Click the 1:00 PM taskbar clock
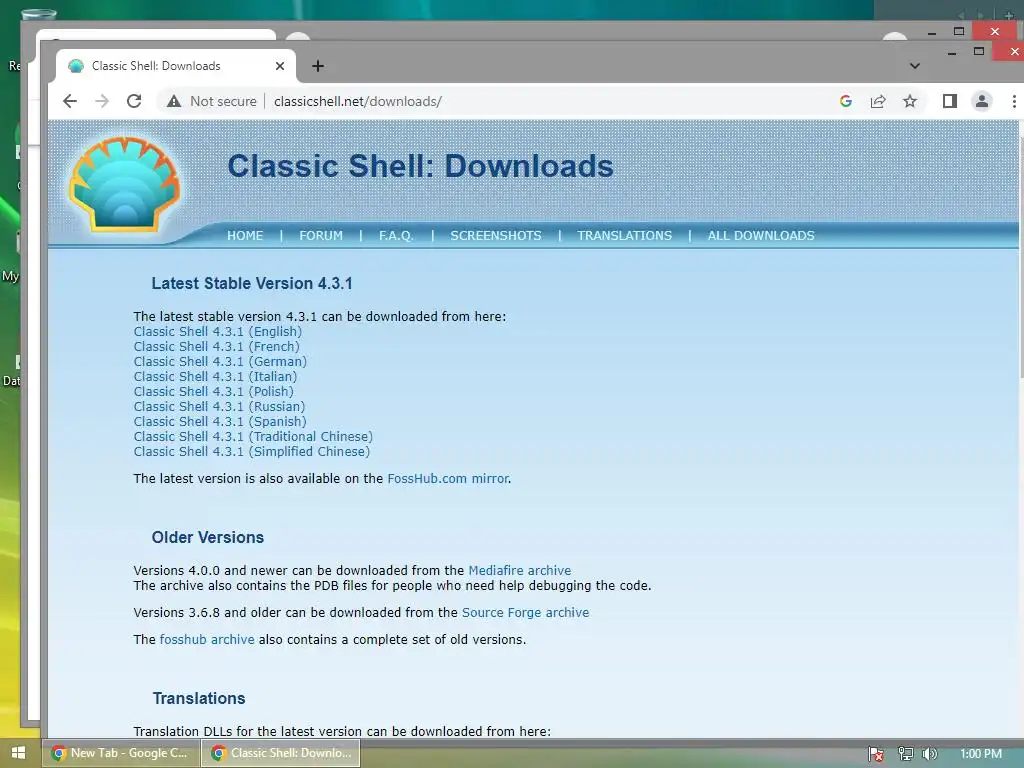The width and height of the screenshot is (1024, 768). (981, 754)
